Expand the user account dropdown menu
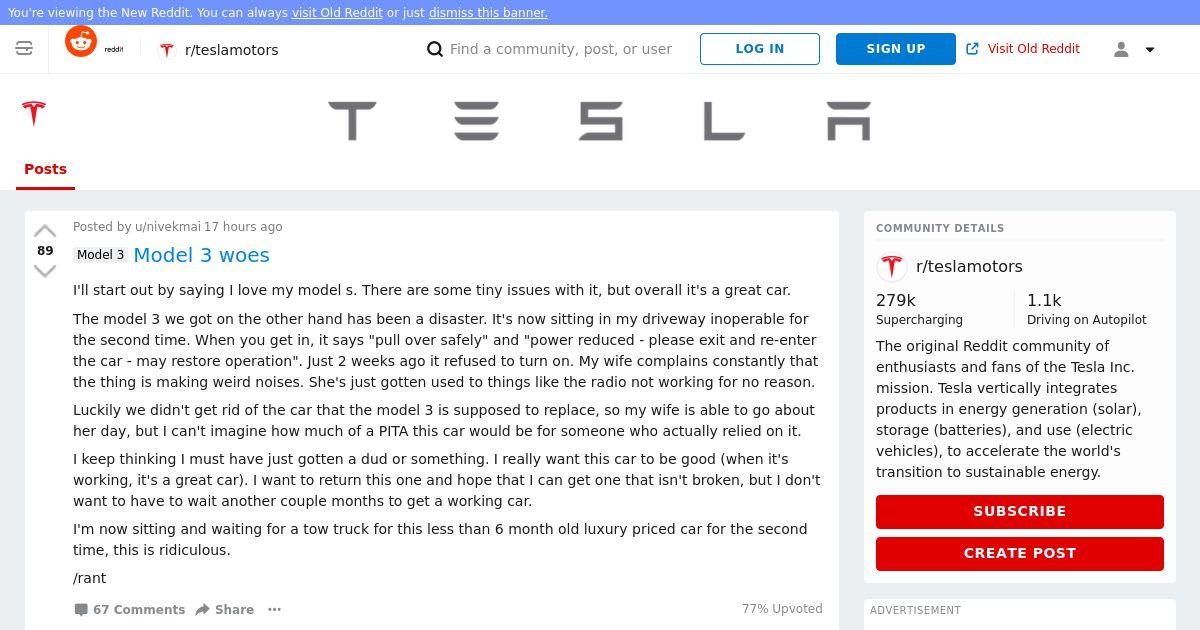Viewport: 1200px width, 630px height. (x=1135, y=49)
